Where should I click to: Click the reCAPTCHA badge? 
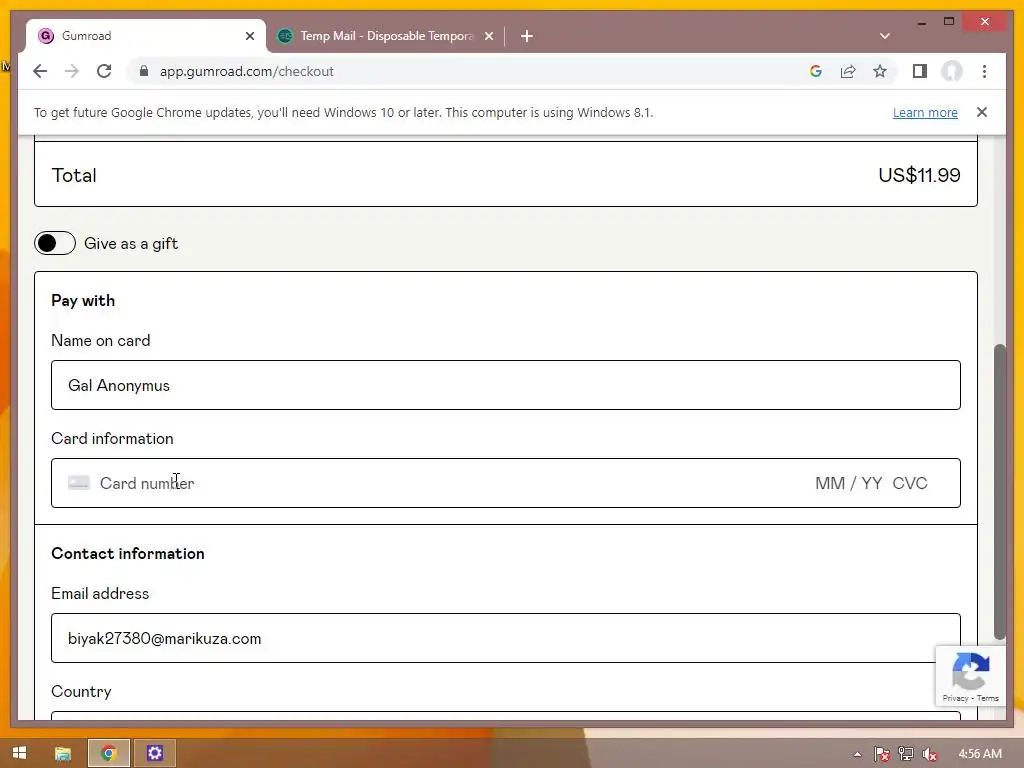(970, 676)
